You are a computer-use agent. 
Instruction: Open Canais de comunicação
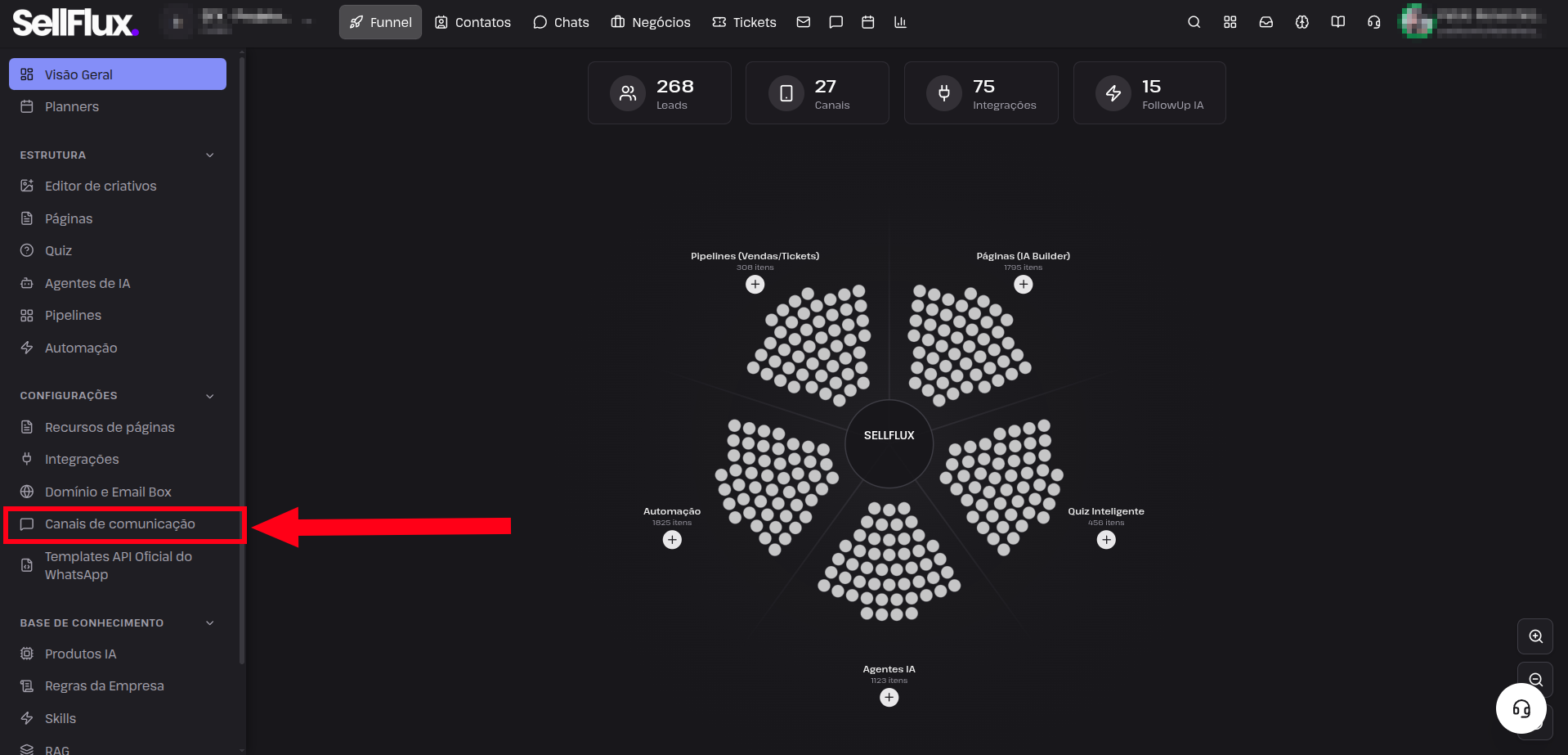pos(118,524)
